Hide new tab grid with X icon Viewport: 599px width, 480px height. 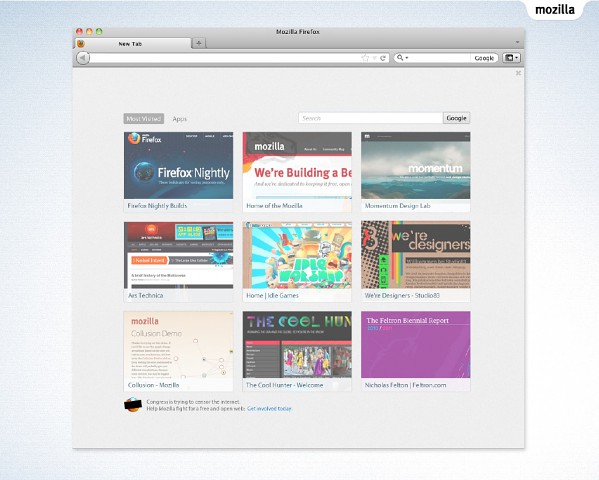point(518,73)
